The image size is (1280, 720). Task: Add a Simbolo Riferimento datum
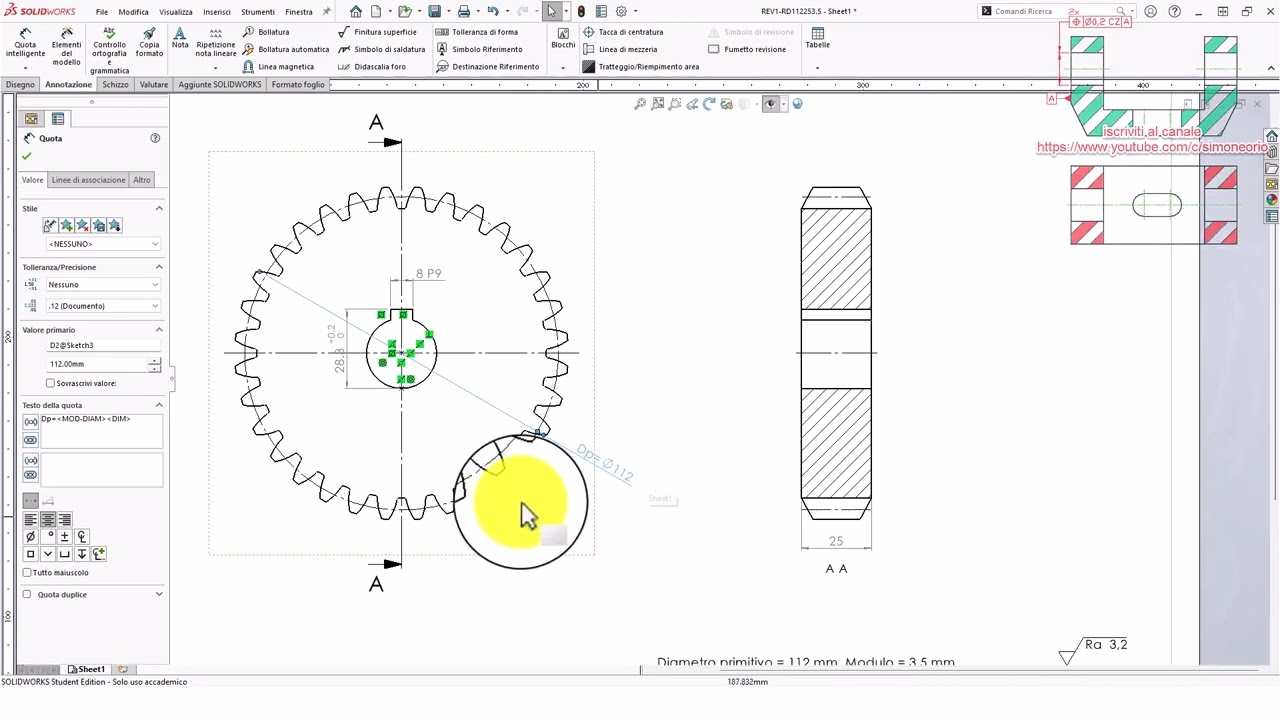[480, 49]
